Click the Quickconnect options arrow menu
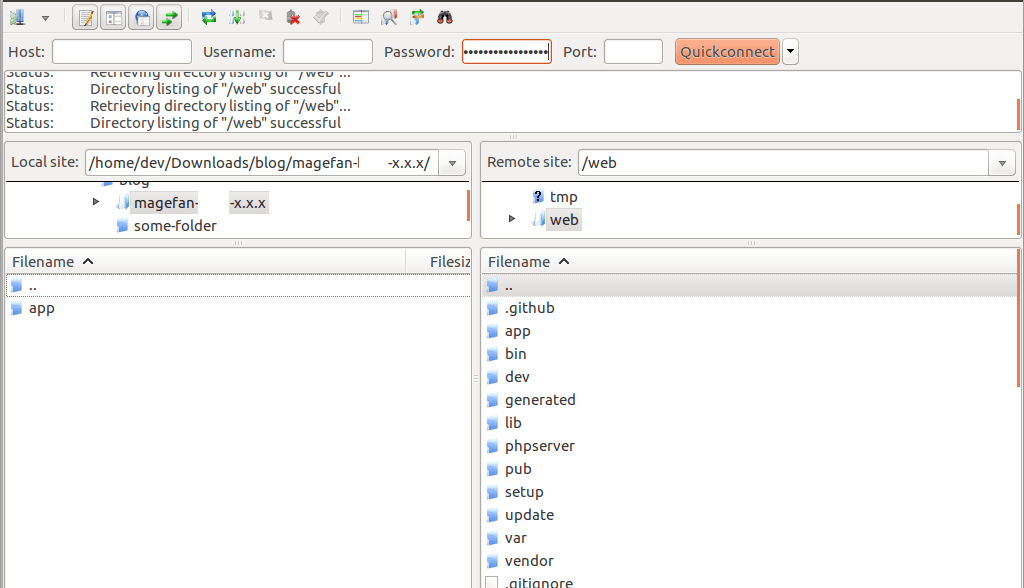Viewport: 1024px width, 588px height. click(x=790, y=51)
